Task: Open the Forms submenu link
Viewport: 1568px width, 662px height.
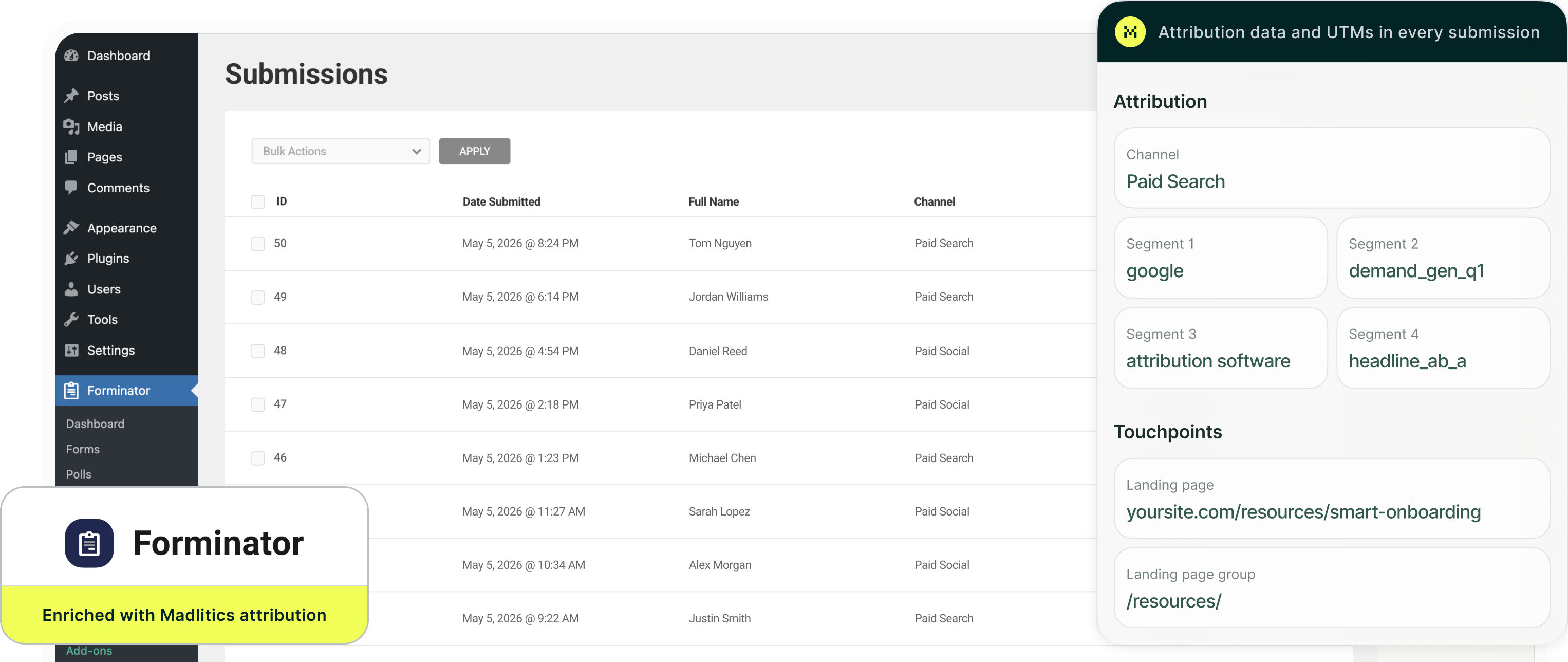Action: 83,449
